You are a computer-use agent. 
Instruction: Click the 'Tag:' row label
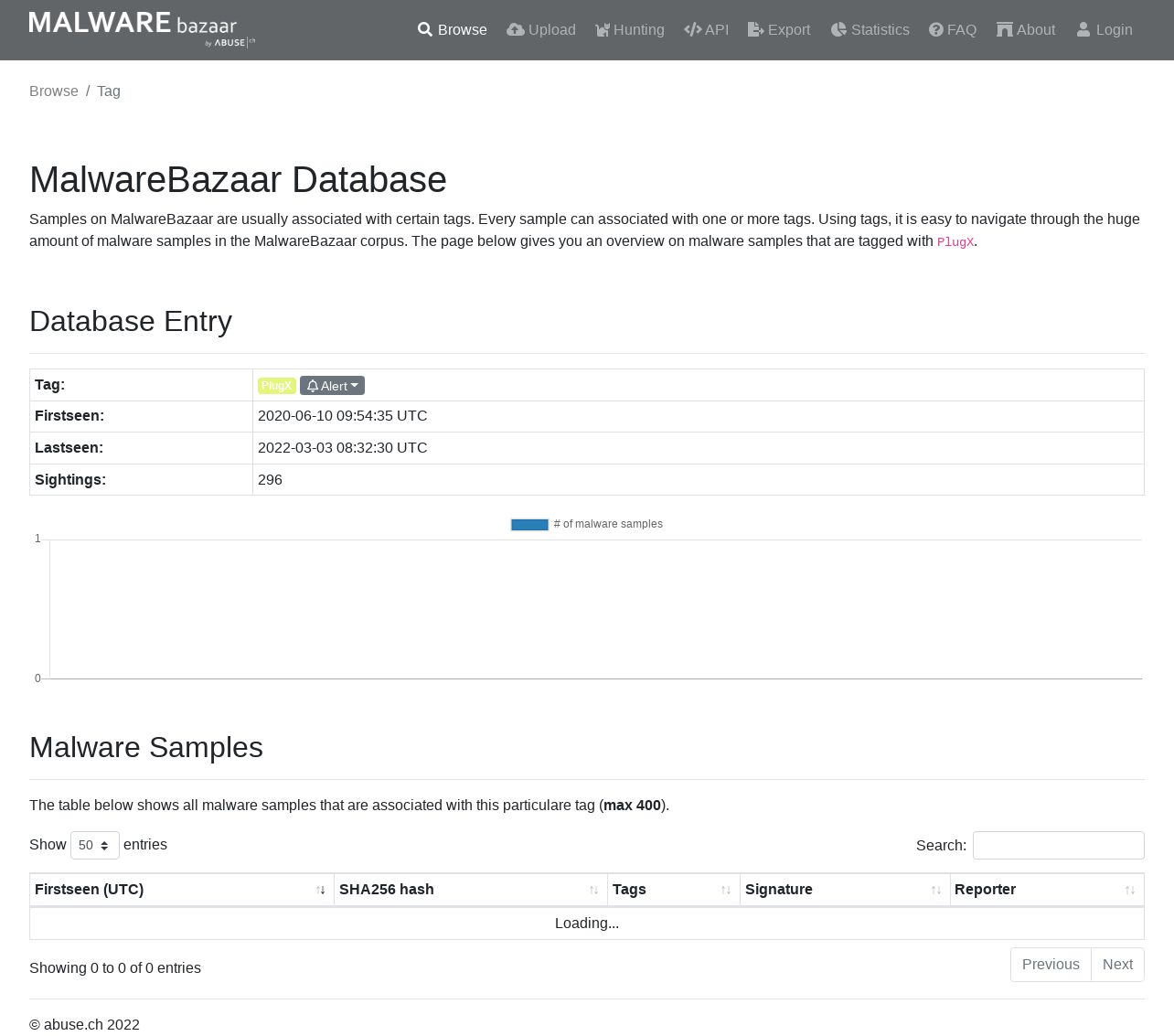[50, 385]
